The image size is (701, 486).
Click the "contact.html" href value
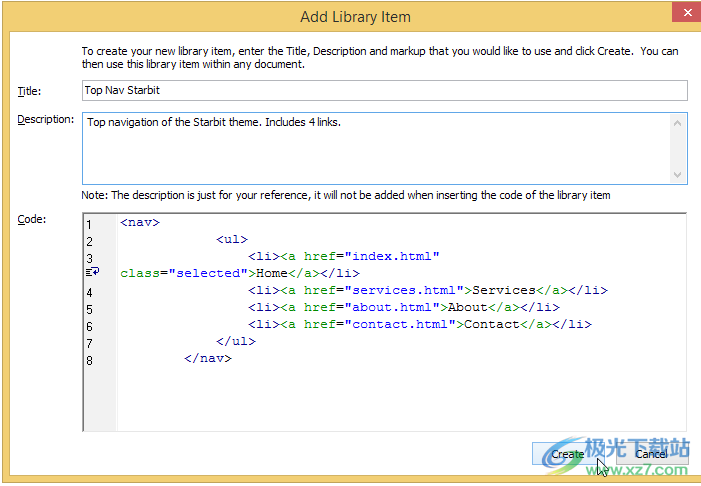pyautogui.click(x=400, y=324)
